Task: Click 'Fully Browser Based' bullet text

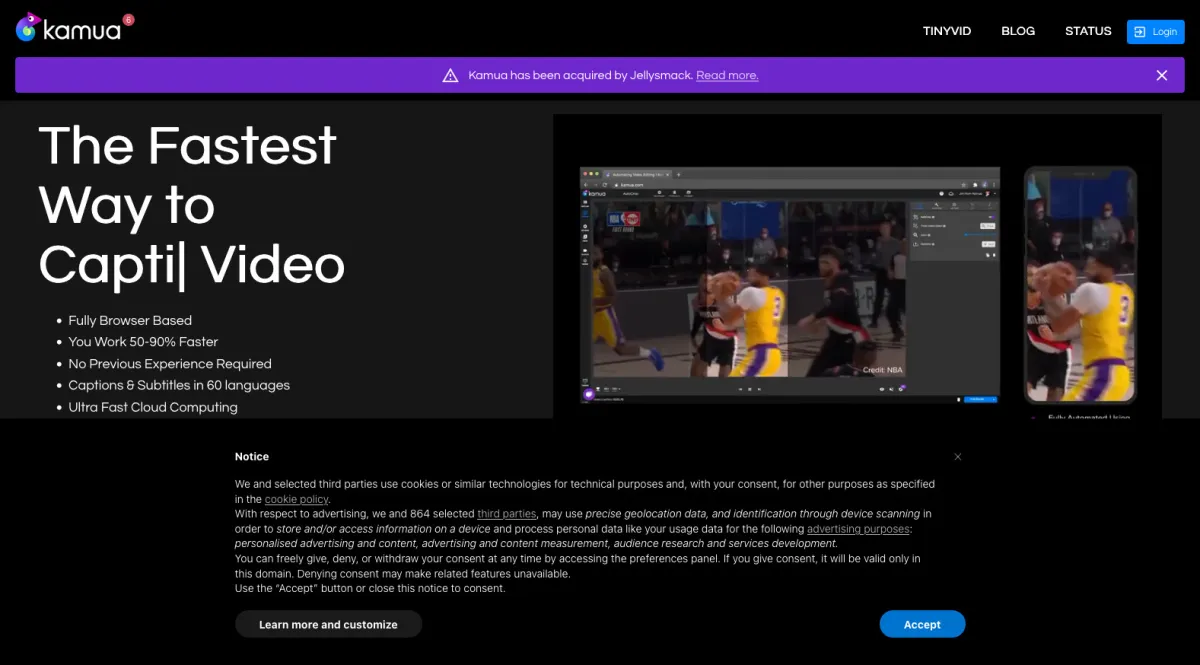Action: (130, 321)
